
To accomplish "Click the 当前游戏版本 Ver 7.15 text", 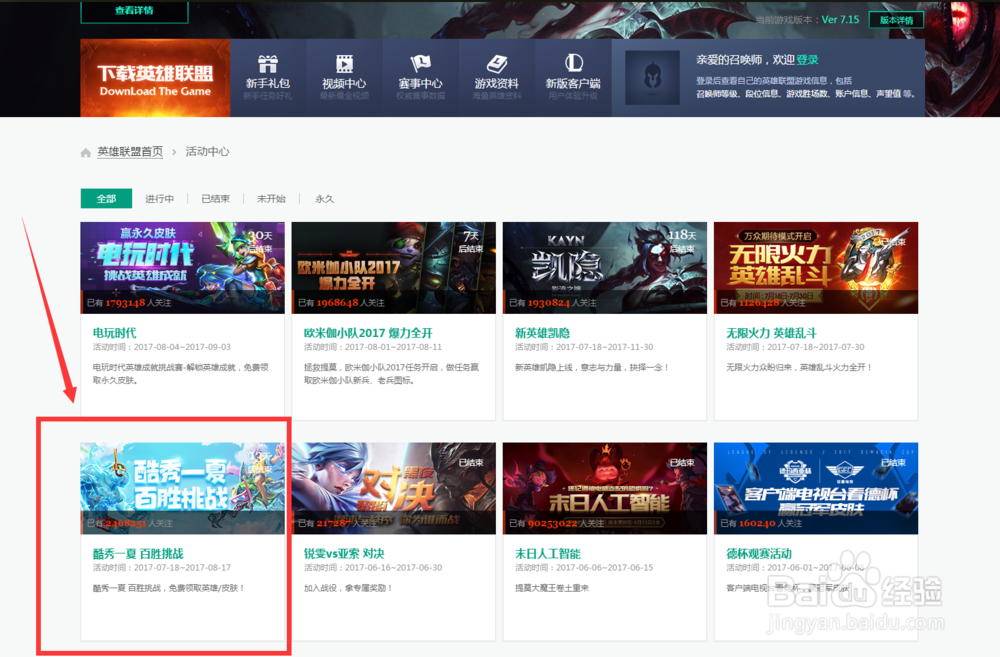I will tap(807, 20).
